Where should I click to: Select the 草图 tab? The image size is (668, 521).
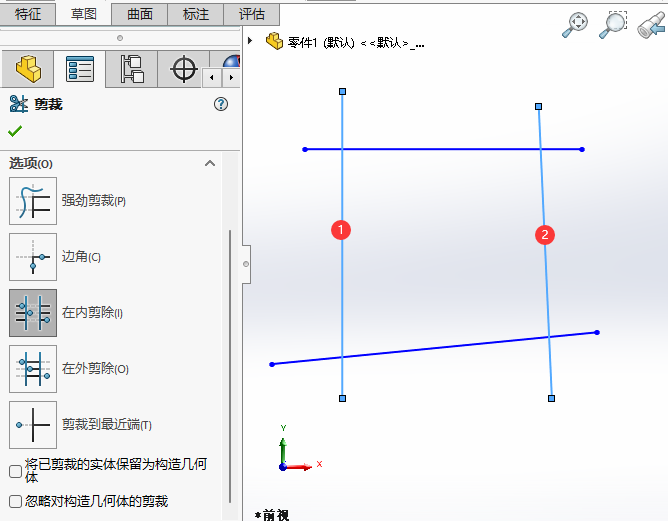[x=84, y=14]
